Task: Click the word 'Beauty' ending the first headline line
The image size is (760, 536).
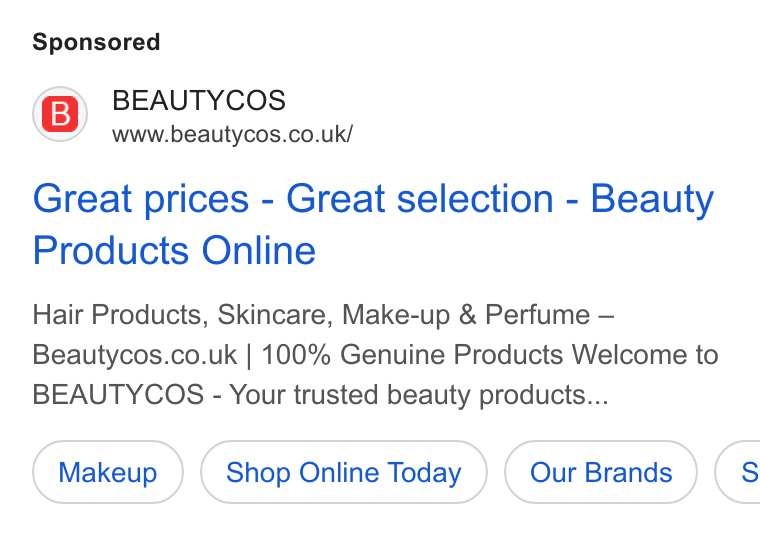Action: tap(652, 200)
